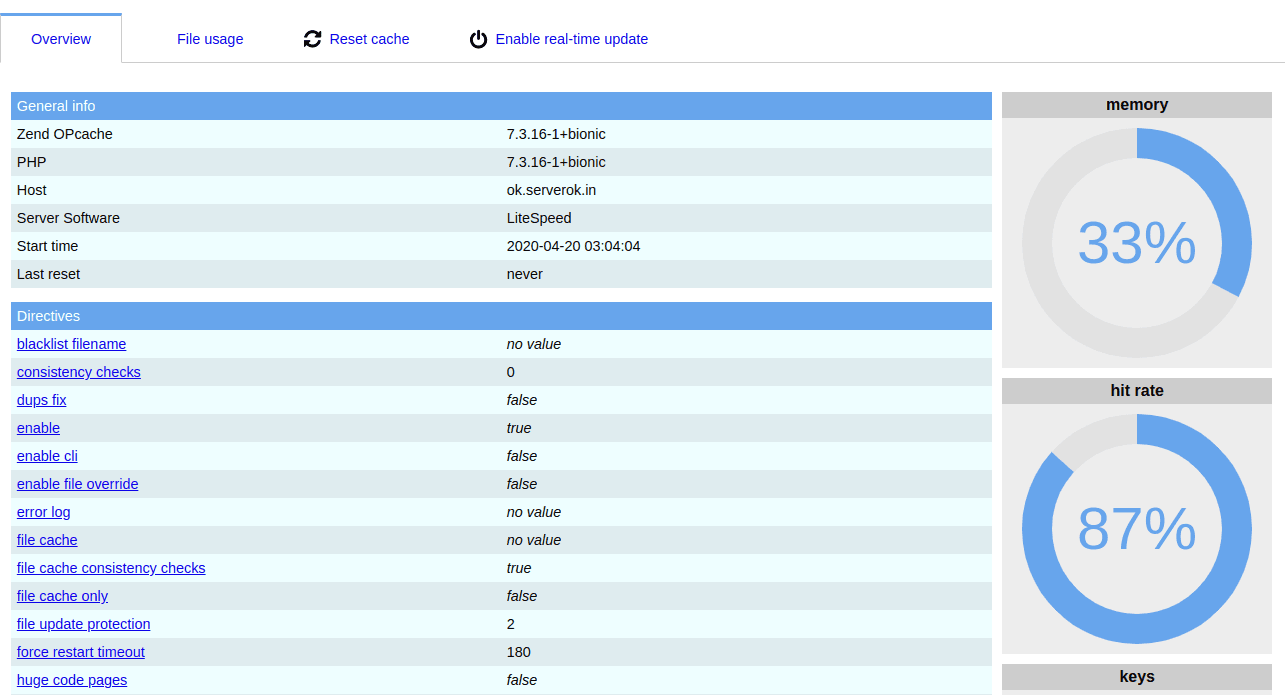The height and width of the screenshot is (695, 1285).
Task: Click the power icon for real-time update
Action: click(x=478, y=38)
